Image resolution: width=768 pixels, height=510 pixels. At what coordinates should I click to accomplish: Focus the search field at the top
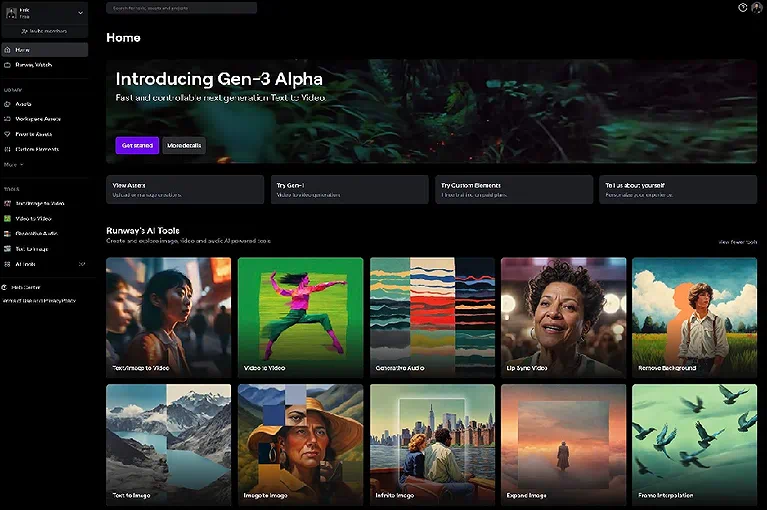pyautogui.click(x=181, y=8)
